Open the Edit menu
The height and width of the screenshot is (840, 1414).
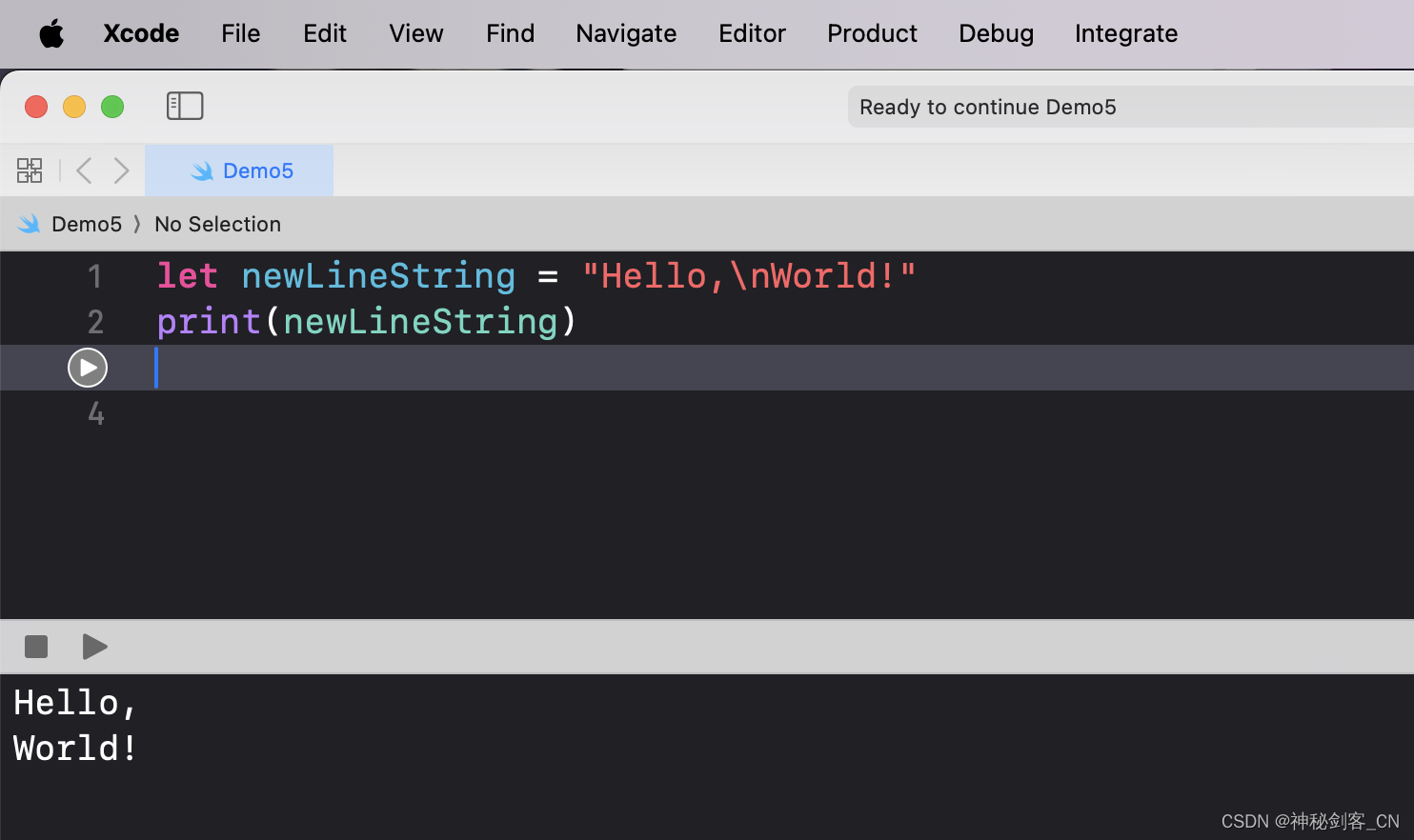click(x=325, y=33)
